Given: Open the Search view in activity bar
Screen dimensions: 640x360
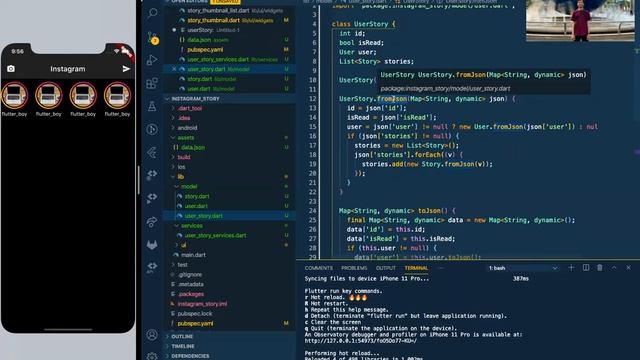Looking at the screenshot, I should point(152,13).
